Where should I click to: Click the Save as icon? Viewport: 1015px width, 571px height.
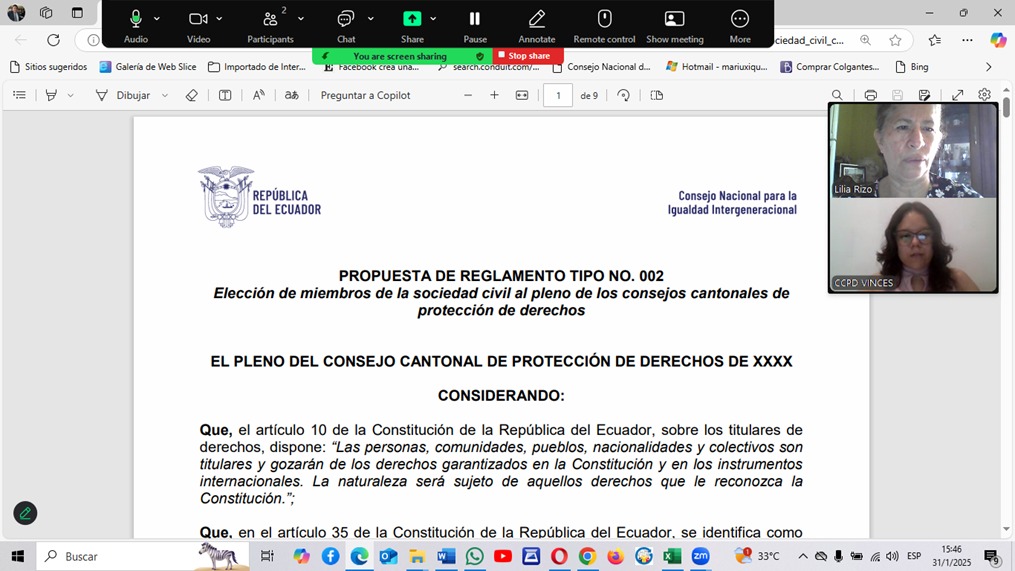pyautogui.click(x=924, y=95)
